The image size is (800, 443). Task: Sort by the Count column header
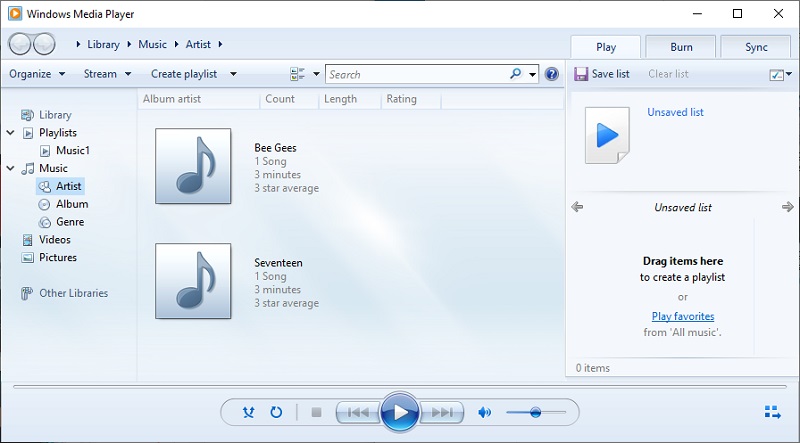[289, 99]
